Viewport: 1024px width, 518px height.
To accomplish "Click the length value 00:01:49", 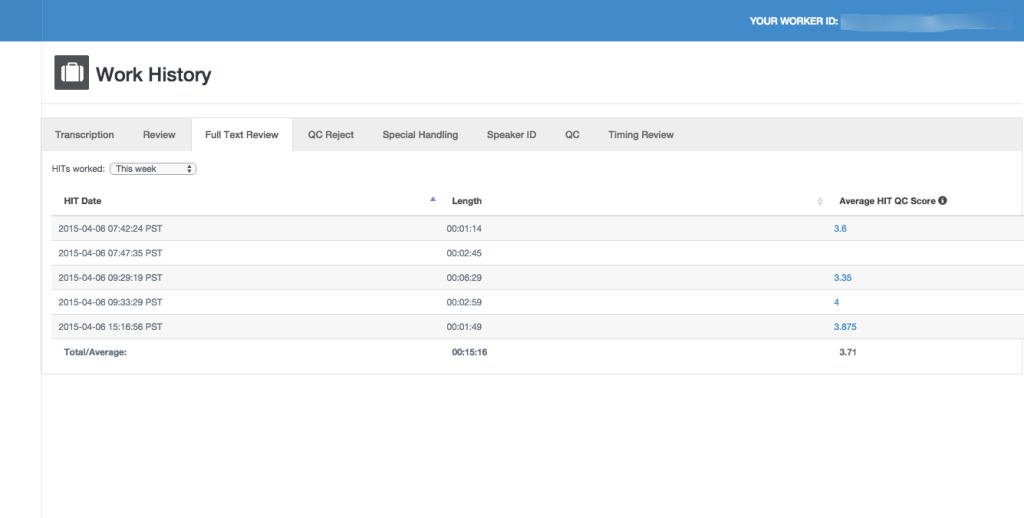I will (464, 327).
